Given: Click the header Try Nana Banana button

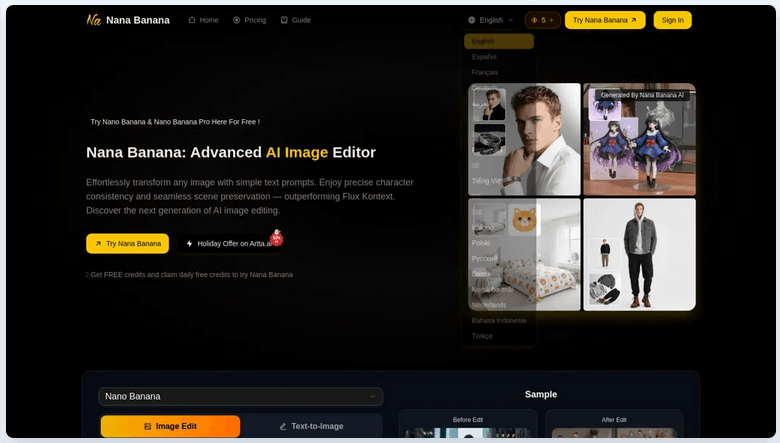Looking at the screenshot, I should tap(604, 20).
